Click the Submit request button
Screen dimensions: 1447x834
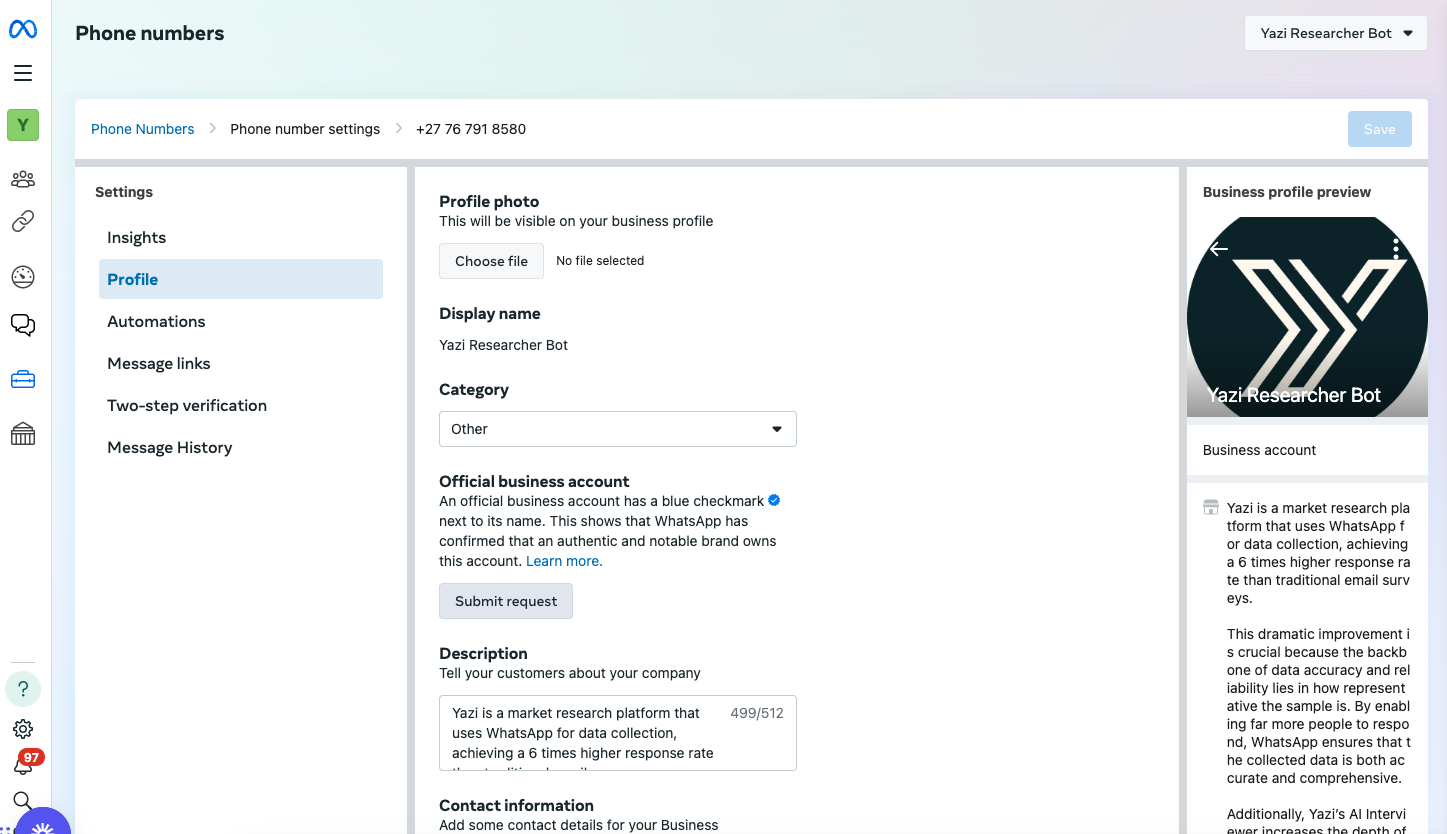tap(506, 601)
